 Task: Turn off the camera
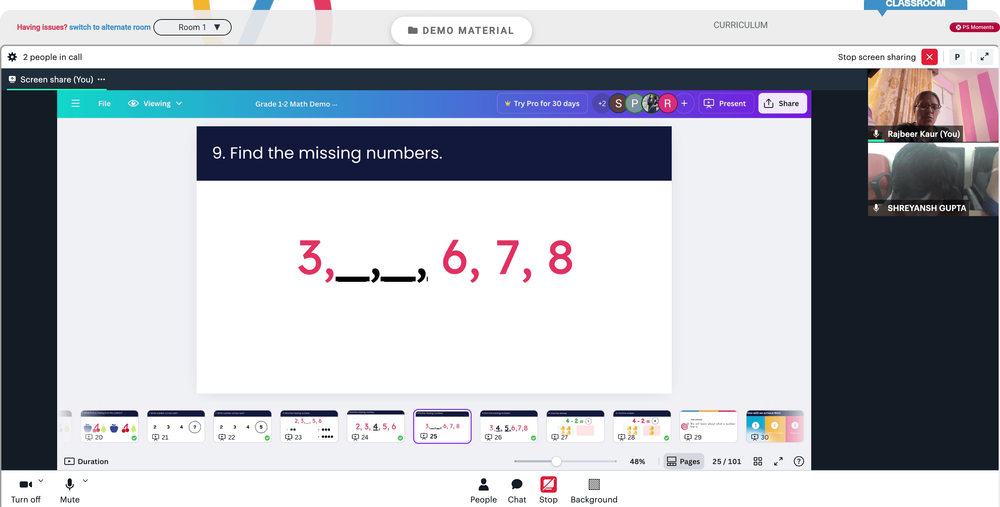coord(26,490)
